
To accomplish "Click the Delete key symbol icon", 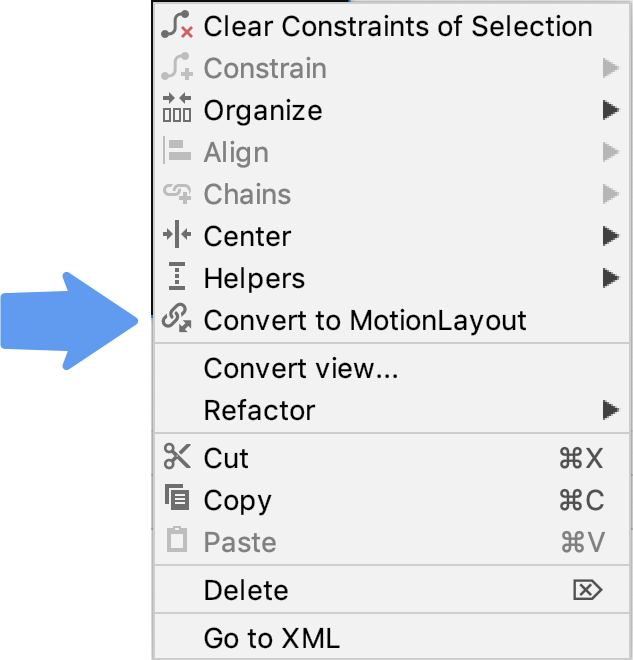I will click(587, 590).
